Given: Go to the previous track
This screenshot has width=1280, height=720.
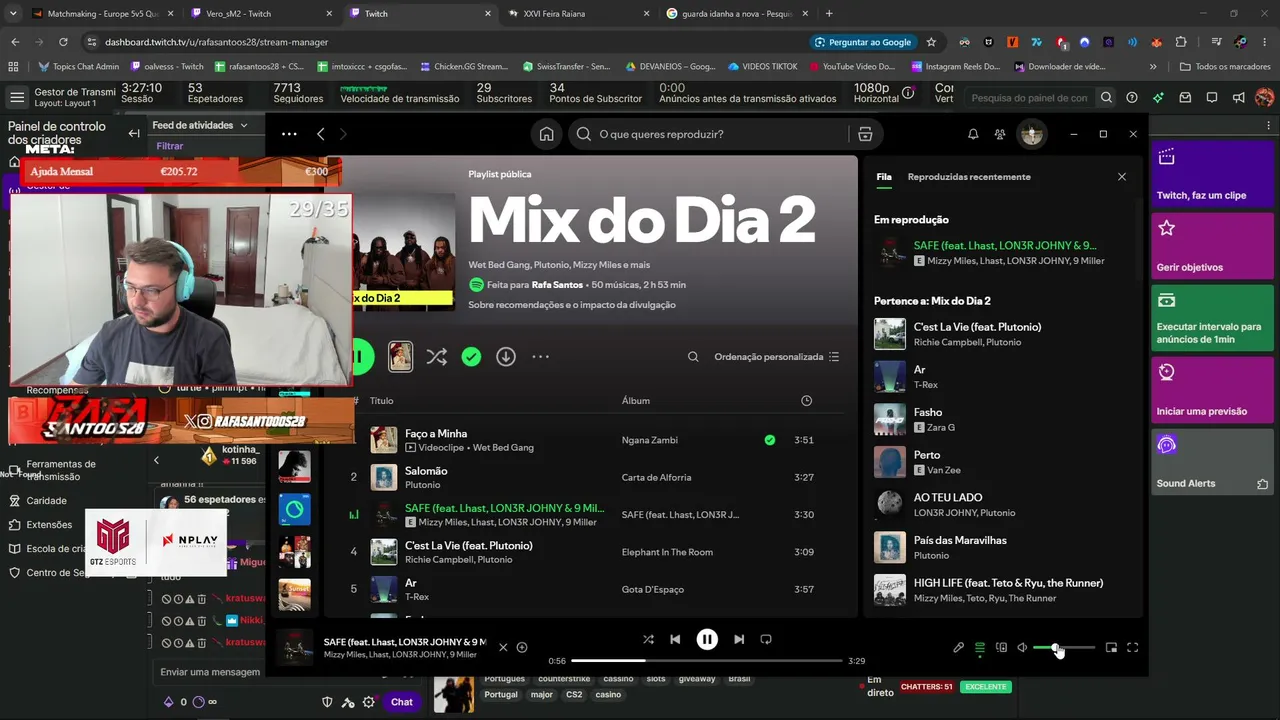Looking at the screenshot, I should click(x=675, y=639).
